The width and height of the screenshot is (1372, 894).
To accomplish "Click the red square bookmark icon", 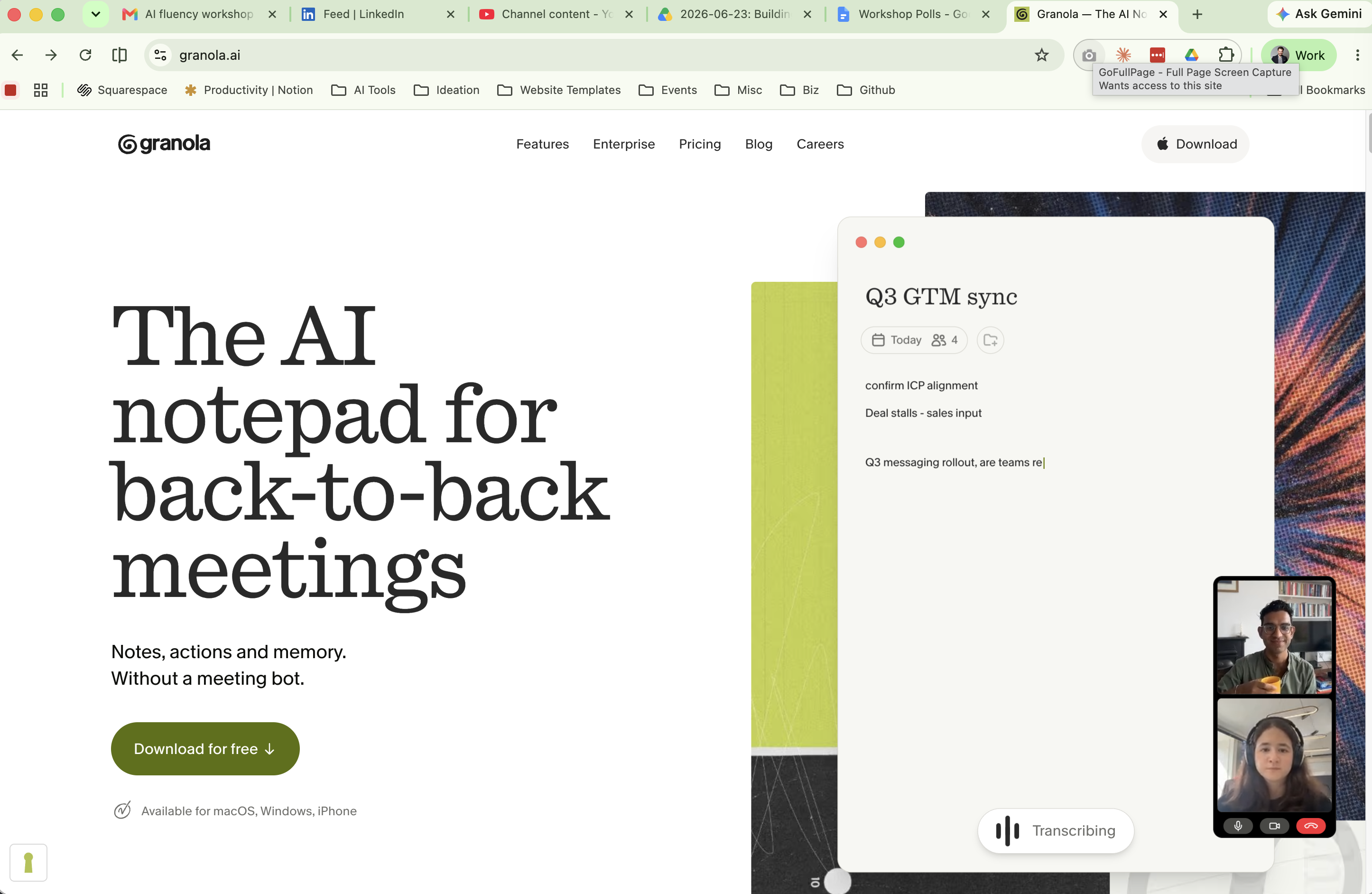I will click(x=10, y=90).
